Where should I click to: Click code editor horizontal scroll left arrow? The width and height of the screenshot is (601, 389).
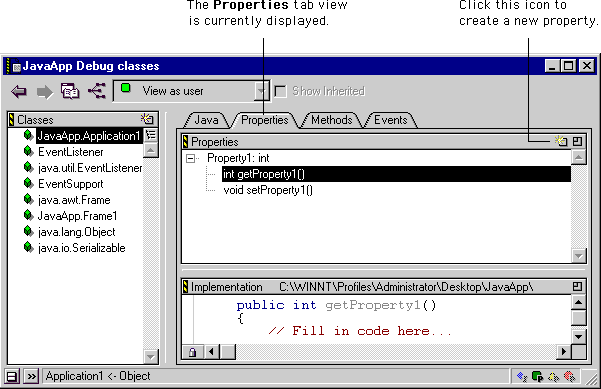point(212,351)
